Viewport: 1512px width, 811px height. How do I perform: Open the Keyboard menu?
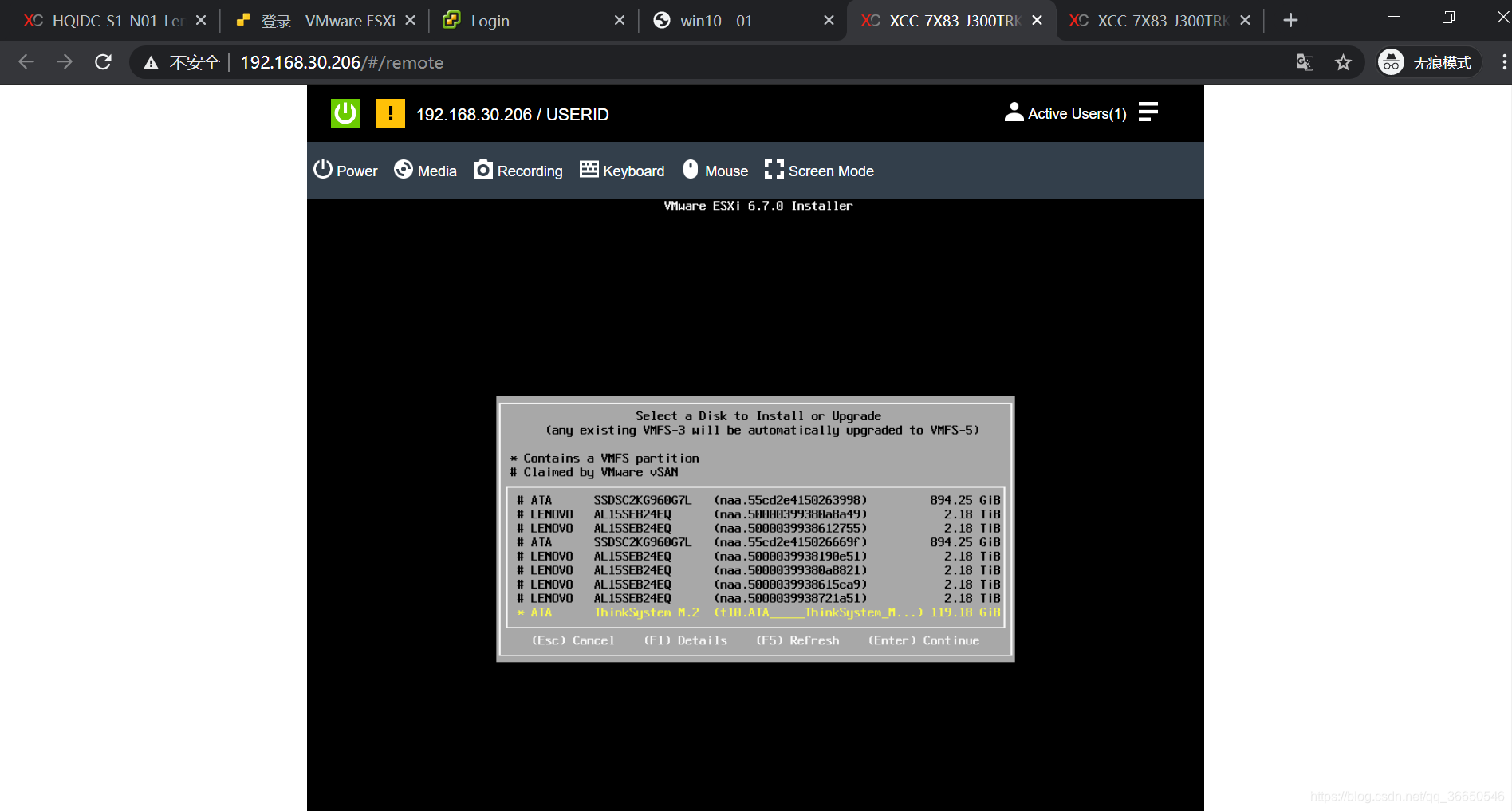coord(622,171)
